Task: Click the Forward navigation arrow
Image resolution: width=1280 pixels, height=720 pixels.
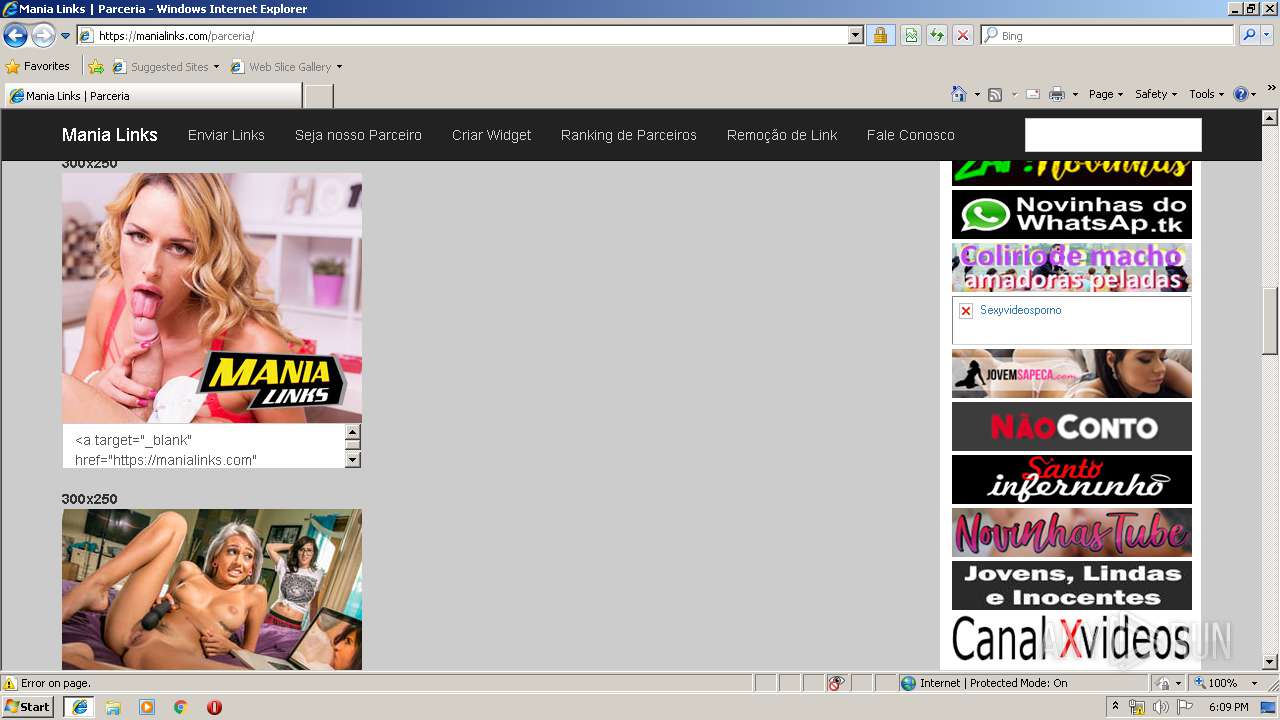Action: pos(43,36)
